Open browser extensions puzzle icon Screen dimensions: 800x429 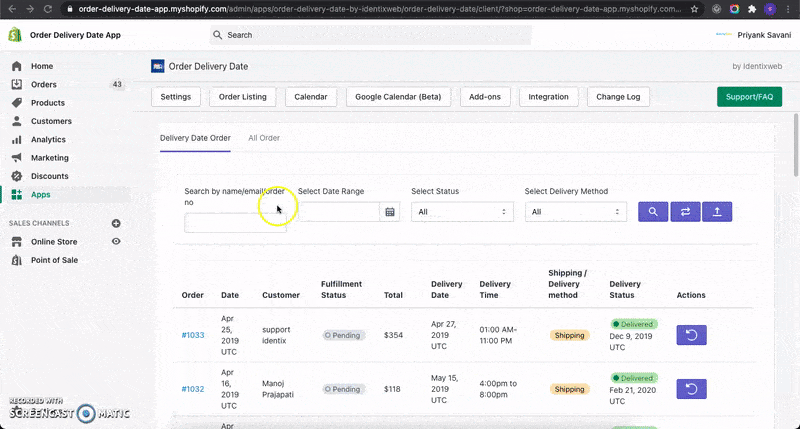pos(752,9)
